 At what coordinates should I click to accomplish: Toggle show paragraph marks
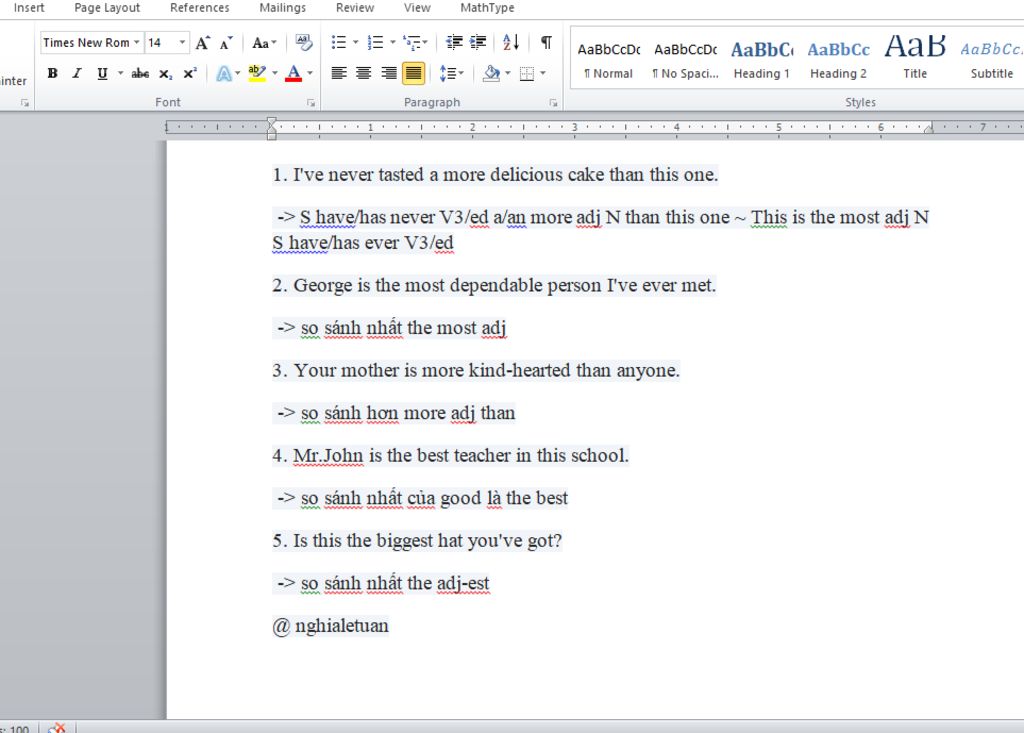546,43
